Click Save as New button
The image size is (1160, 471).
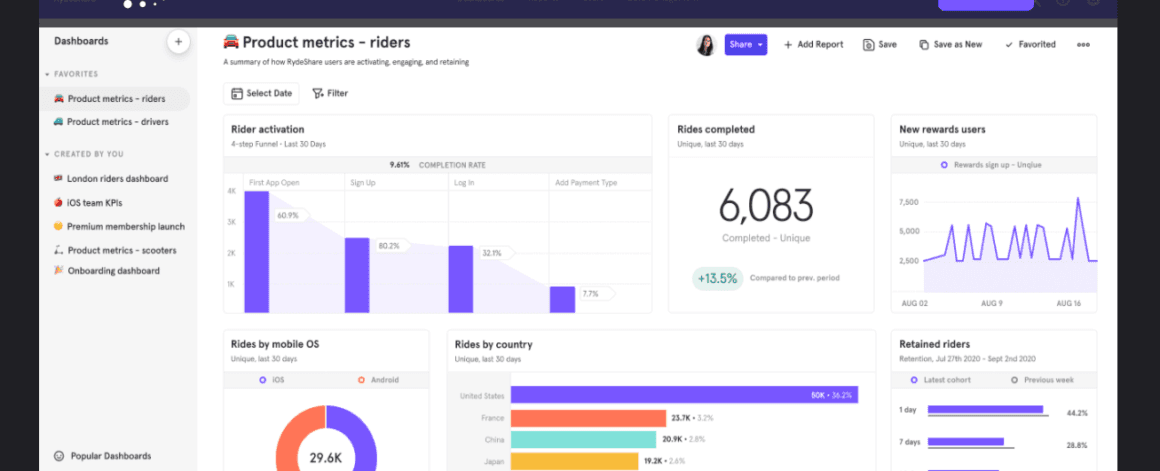pyautogui.click(x=950, y=45)
